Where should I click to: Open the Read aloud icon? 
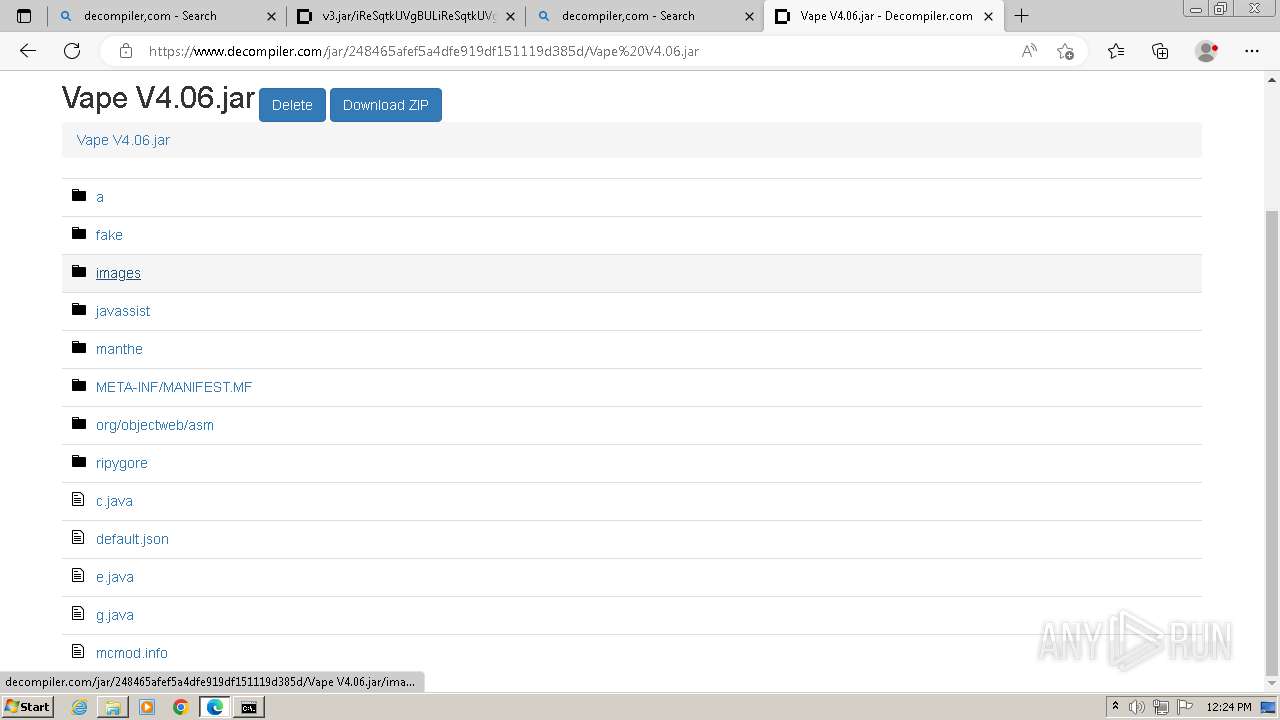(x=1029, y=51)
